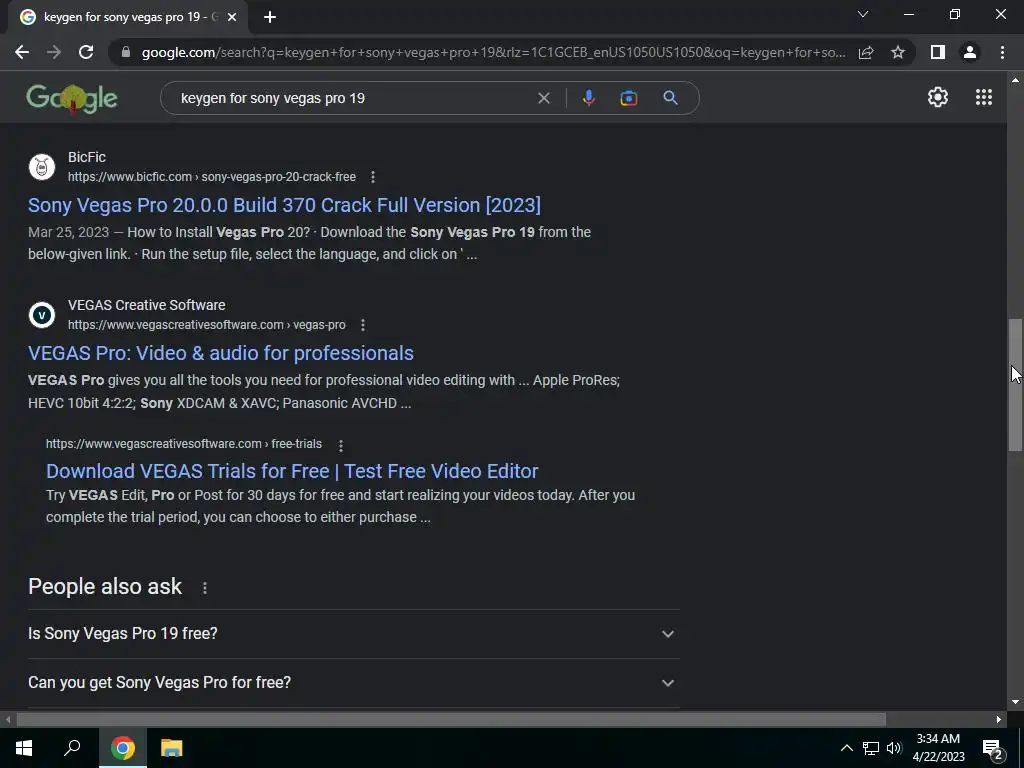The image size is (1024, 768).
Task: Click the forward navigation arrow
Action: pyautogui.click(x=54, y=52)
